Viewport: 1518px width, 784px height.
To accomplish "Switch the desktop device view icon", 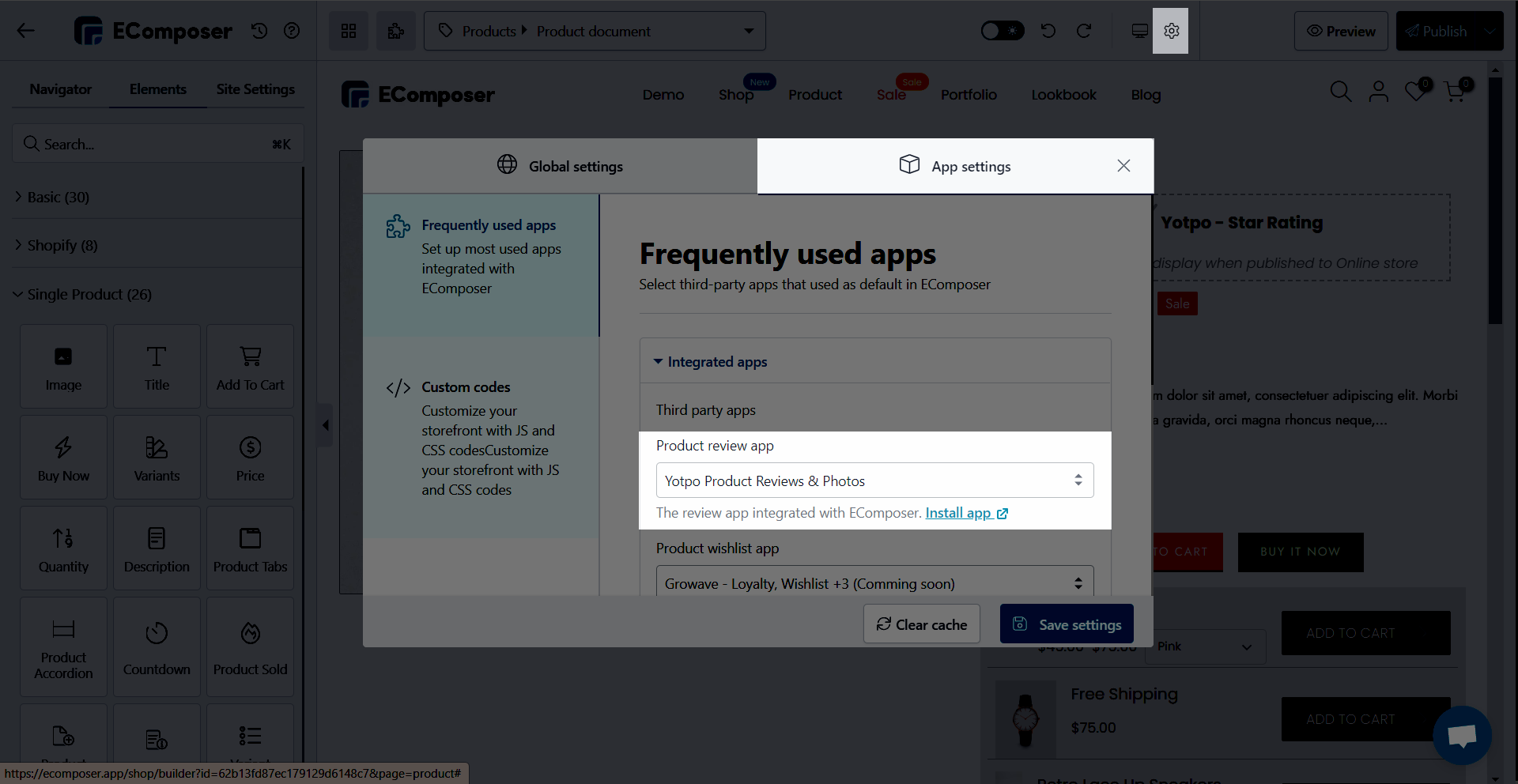I will (1139, 31).
